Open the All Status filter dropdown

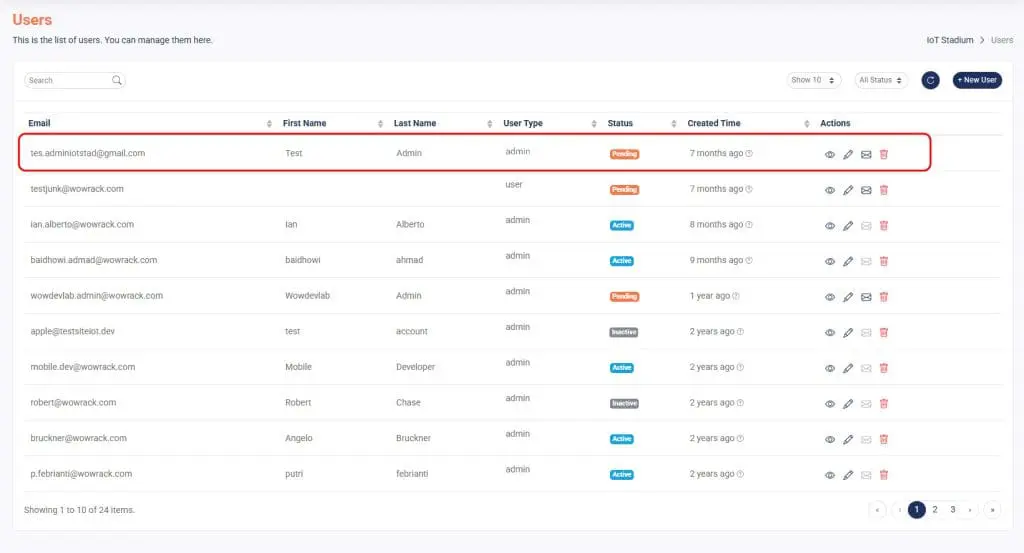point(881,80)
